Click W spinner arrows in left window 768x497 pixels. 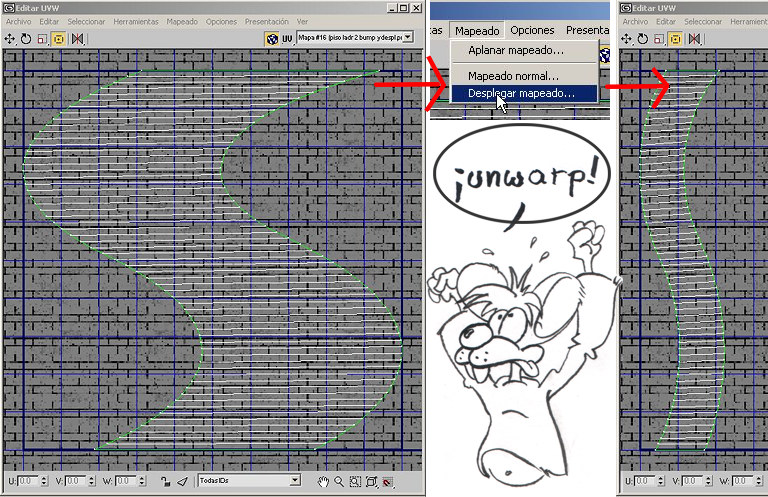coord(142,481)
